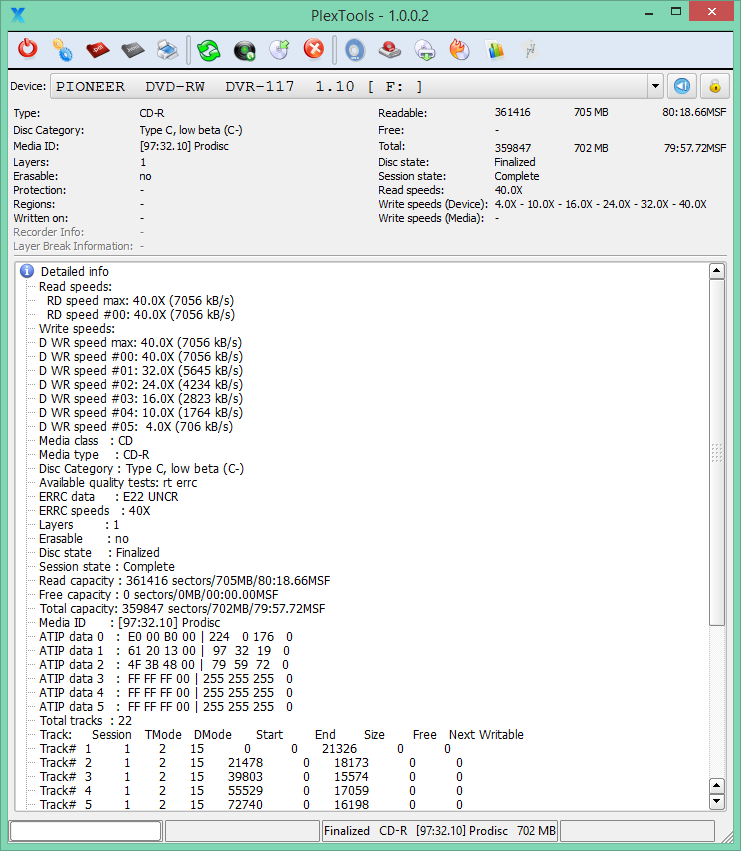The image size is (741, 851).
Task: Click the blue disc info icon
Action: 354,50
